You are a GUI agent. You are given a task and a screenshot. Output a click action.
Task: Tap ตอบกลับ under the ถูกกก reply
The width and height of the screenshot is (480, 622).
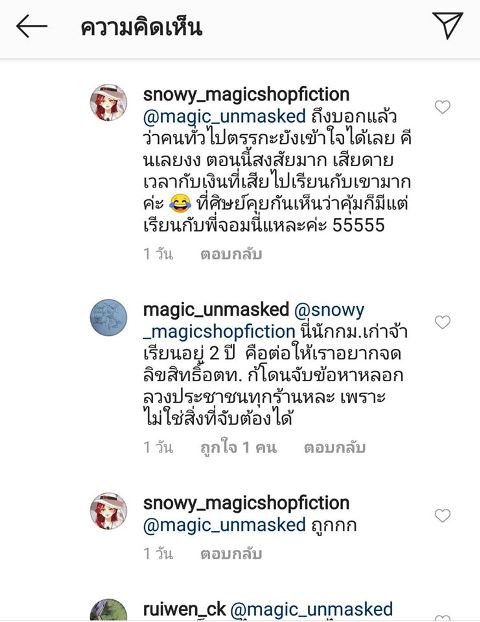point(231,553)
